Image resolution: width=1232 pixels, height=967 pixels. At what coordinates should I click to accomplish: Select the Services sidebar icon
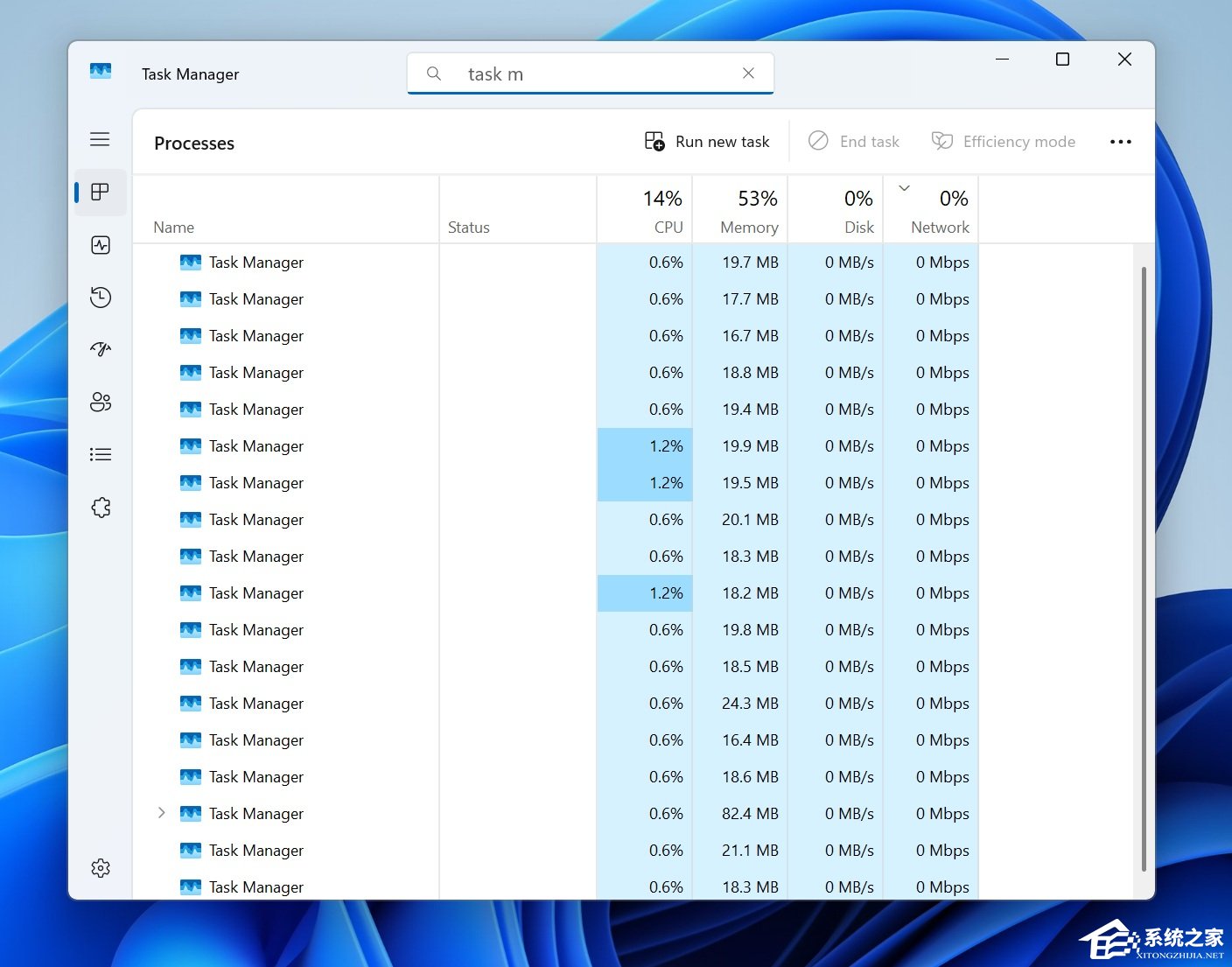pyautogui.click(x=100, y=507)
